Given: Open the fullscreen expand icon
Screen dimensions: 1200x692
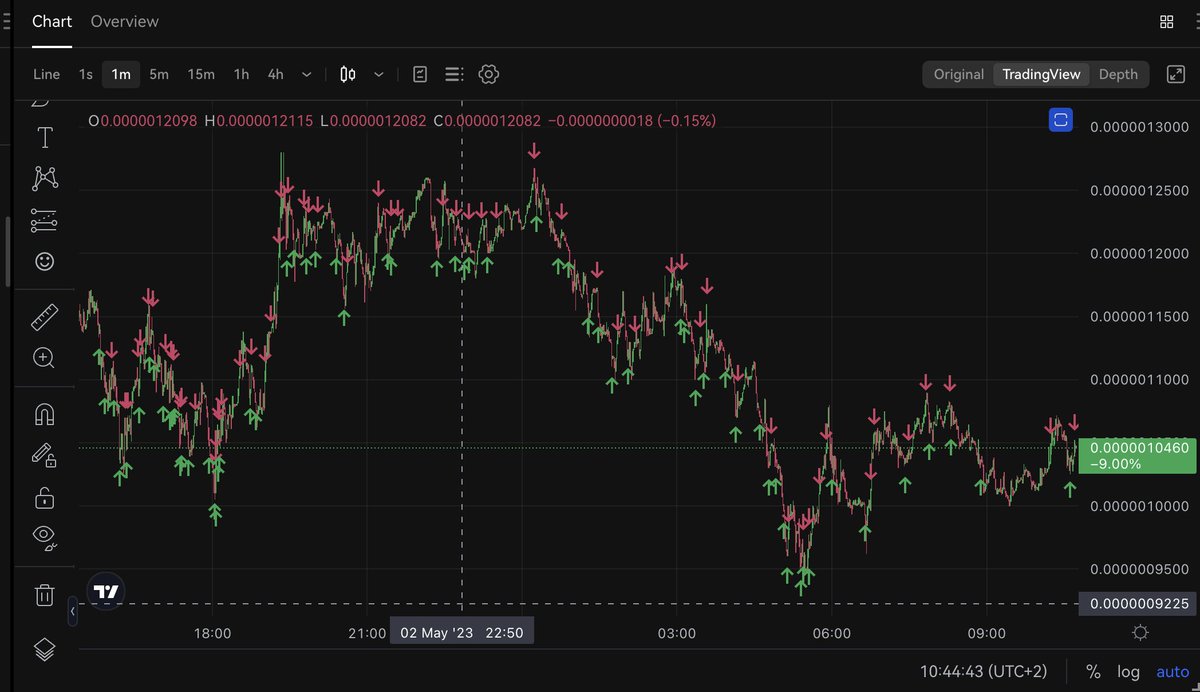Looking at the screenshot, I should (x=1176, y=74).
